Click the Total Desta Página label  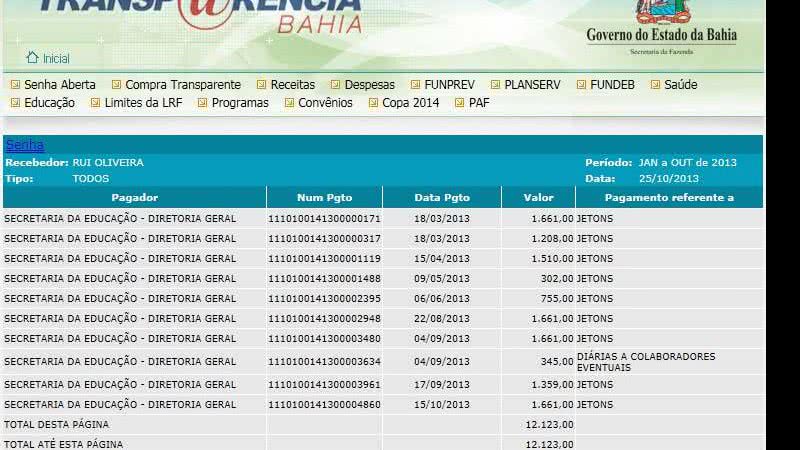(x=57, y=424)
